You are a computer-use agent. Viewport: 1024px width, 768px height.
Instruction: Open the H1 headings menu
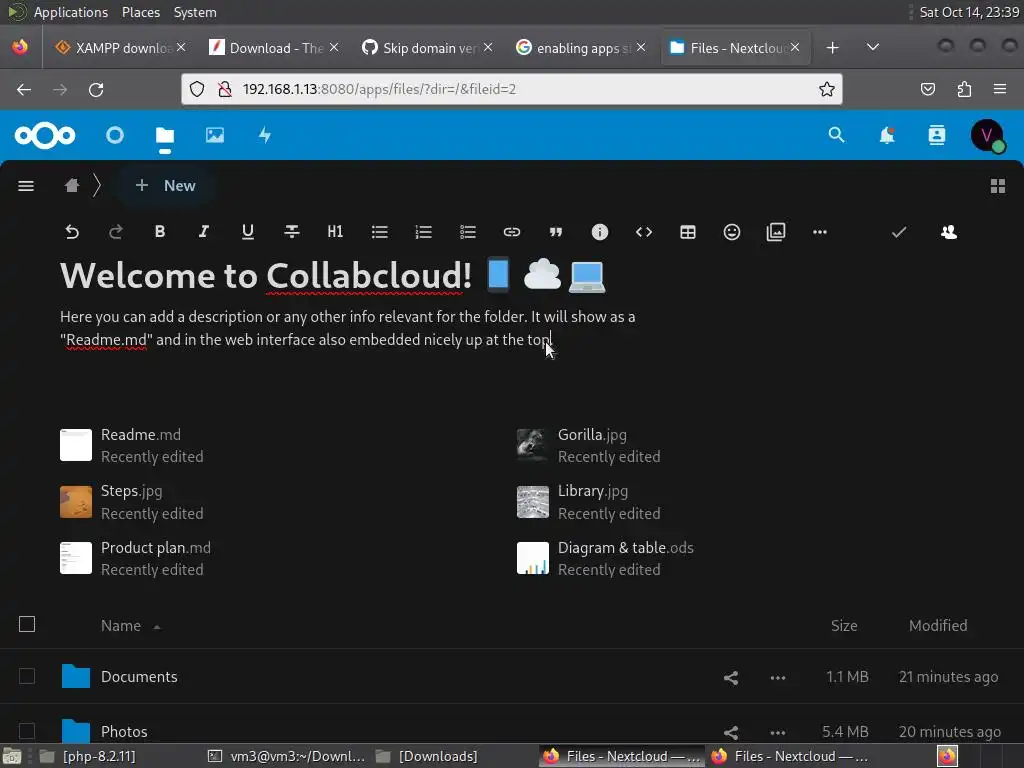pyautogui.click(x=335, y=232)
